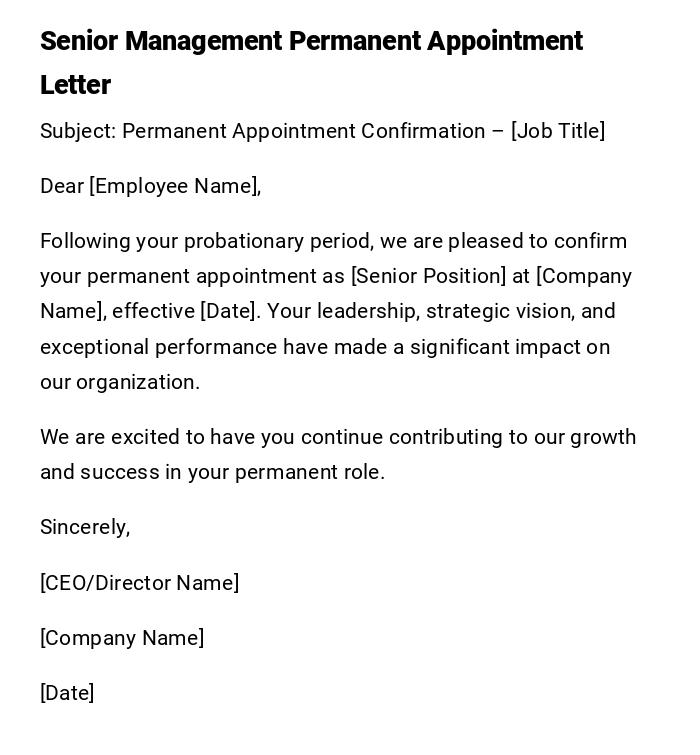This screenshot has width=700, height=755.
Task: Click the [Job Title] placeholder
Action: coord(558,131)
